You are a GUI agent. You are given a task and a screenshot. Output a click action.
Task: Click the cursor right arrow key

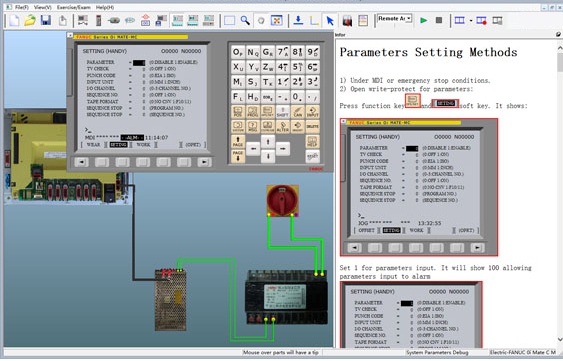pos(283,148)
